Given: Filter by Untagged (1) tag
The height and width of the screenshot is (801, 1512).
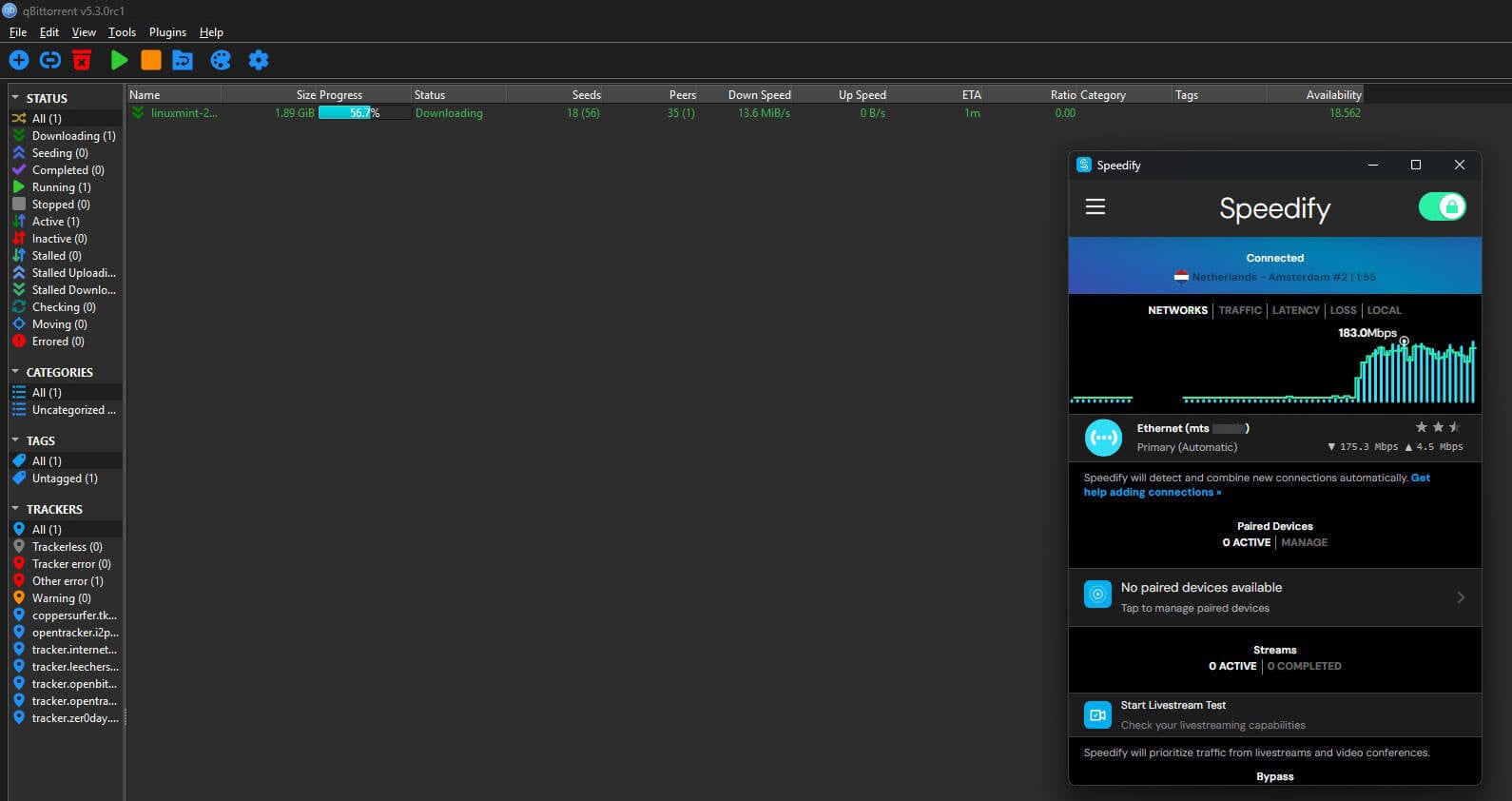Looking at the screenshot, I should (65, 479).
